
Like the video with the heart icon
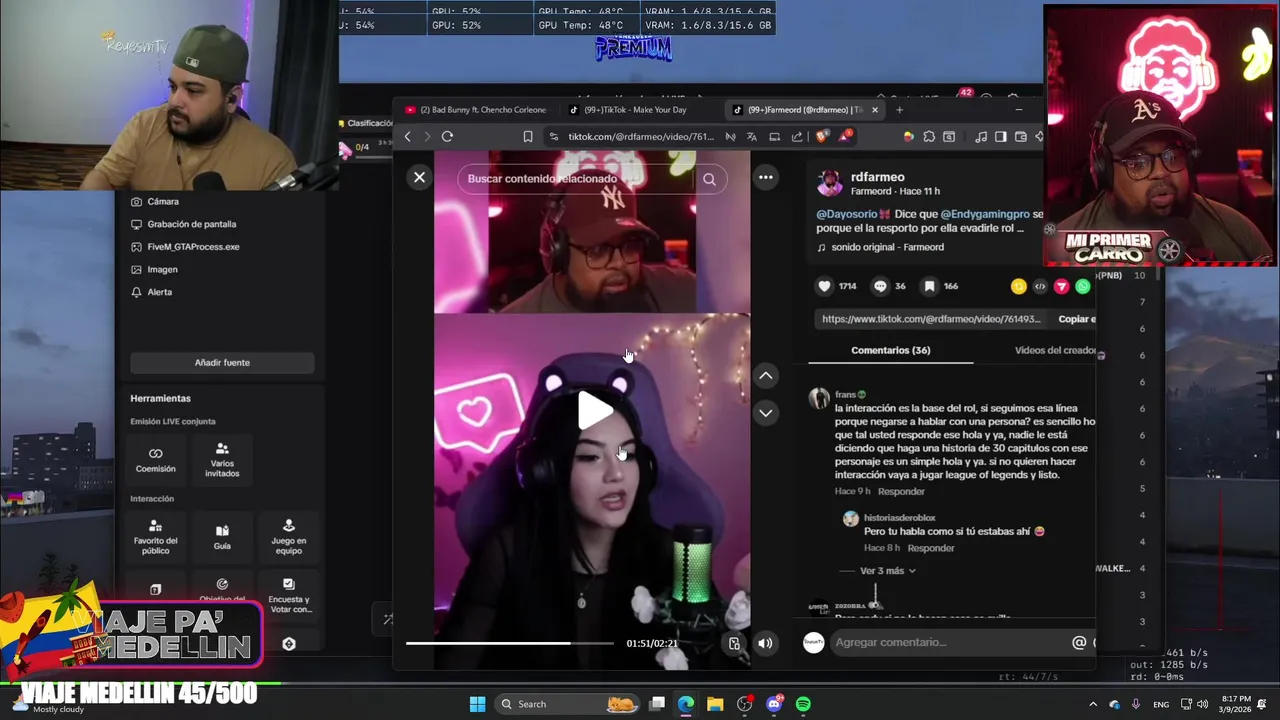(824, 286)
